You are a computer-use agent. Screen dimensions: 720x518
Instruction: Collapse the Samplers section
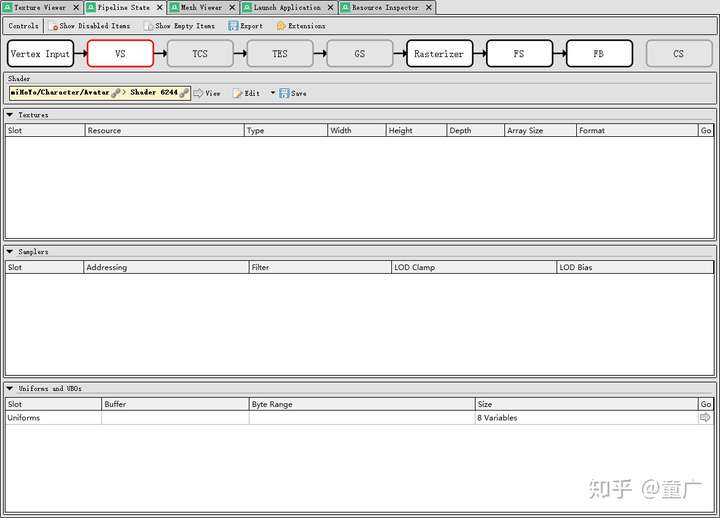(10, 251)
